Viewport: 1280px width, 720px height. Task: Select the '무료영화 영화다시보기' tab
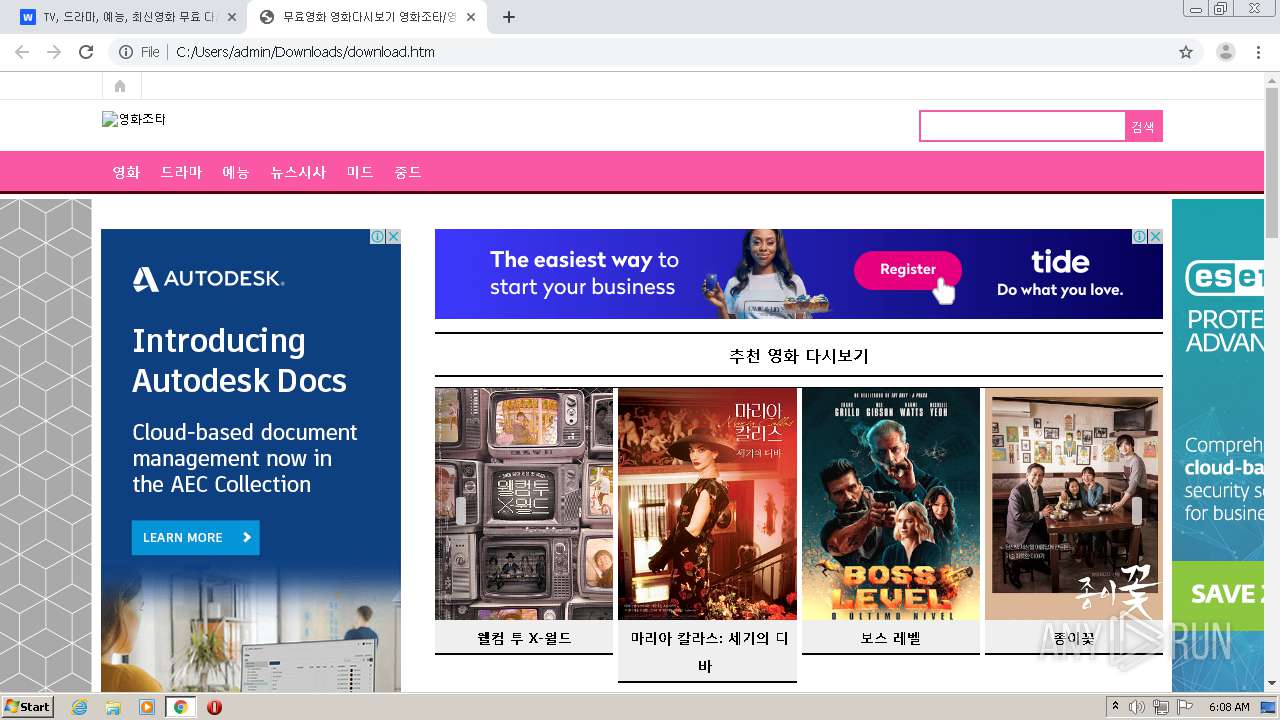365,17
